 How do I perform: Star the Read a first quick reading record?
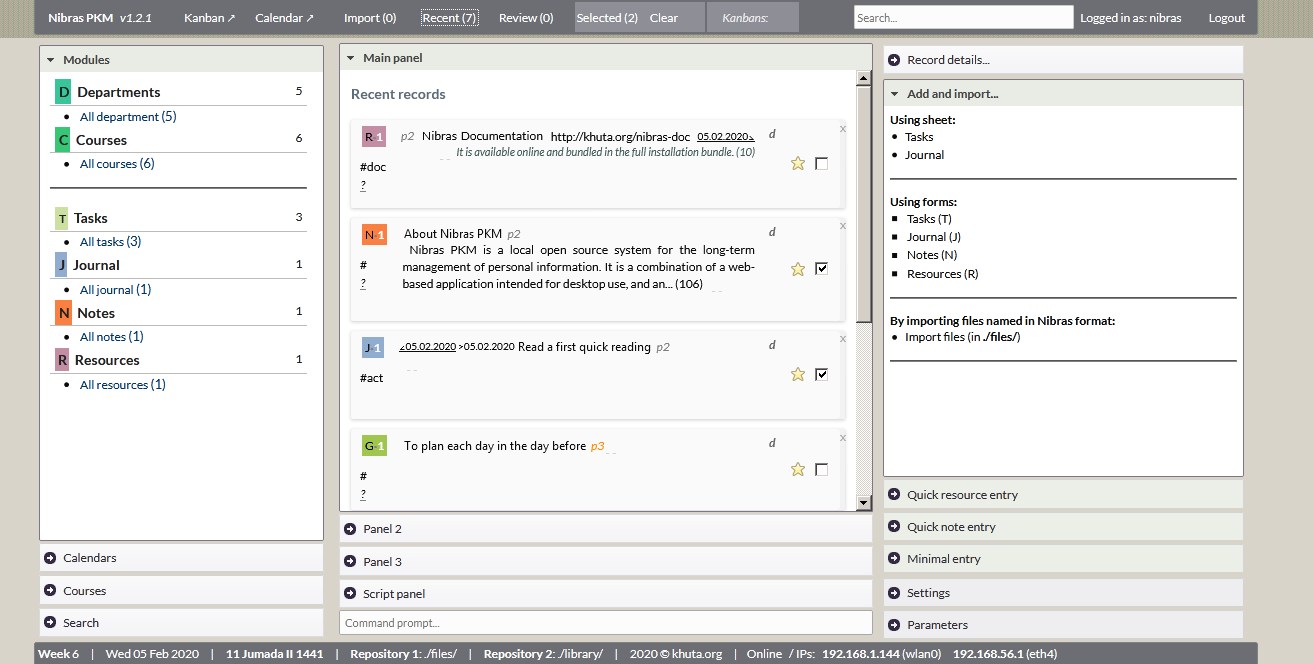coord(798,374)
